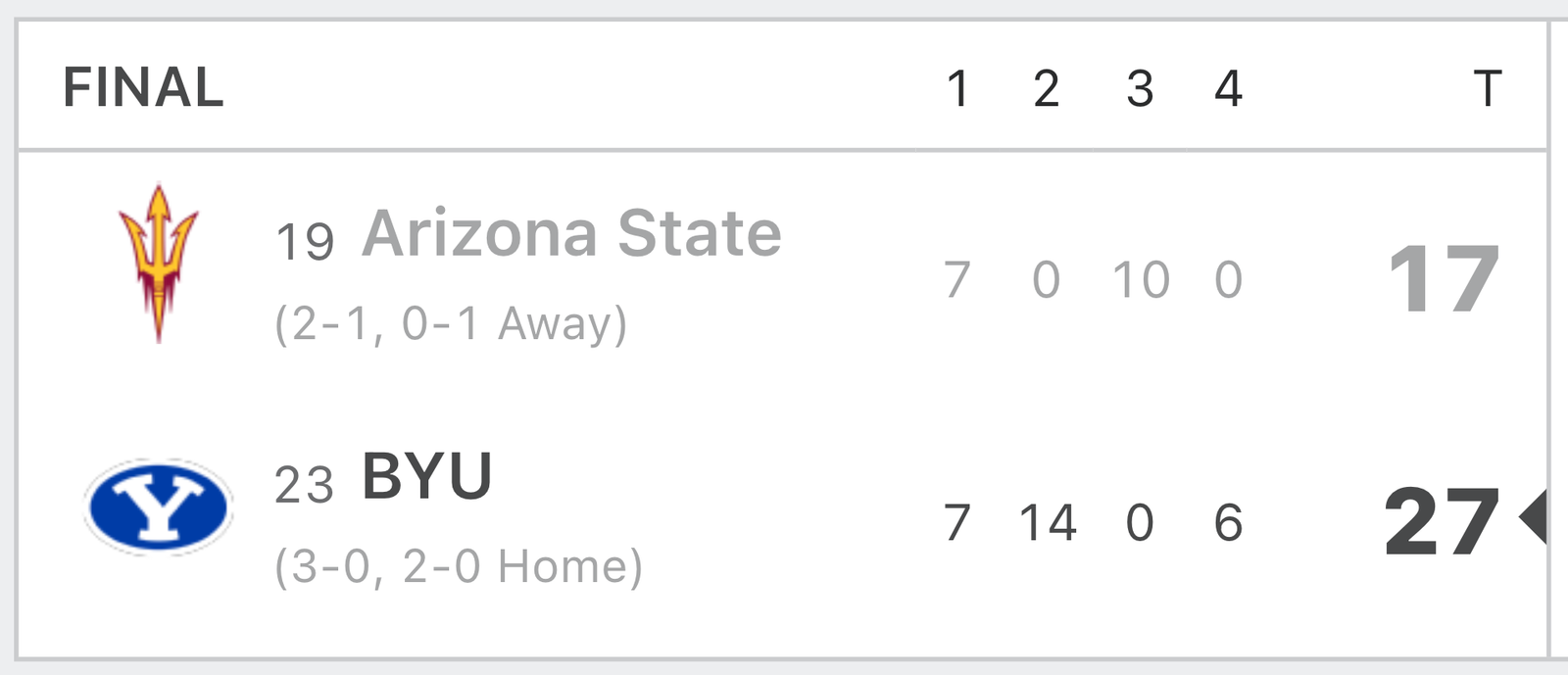1568x675 pixels.
Task: Click BYU's second quarter score 14
Action: click(1048, 522)
